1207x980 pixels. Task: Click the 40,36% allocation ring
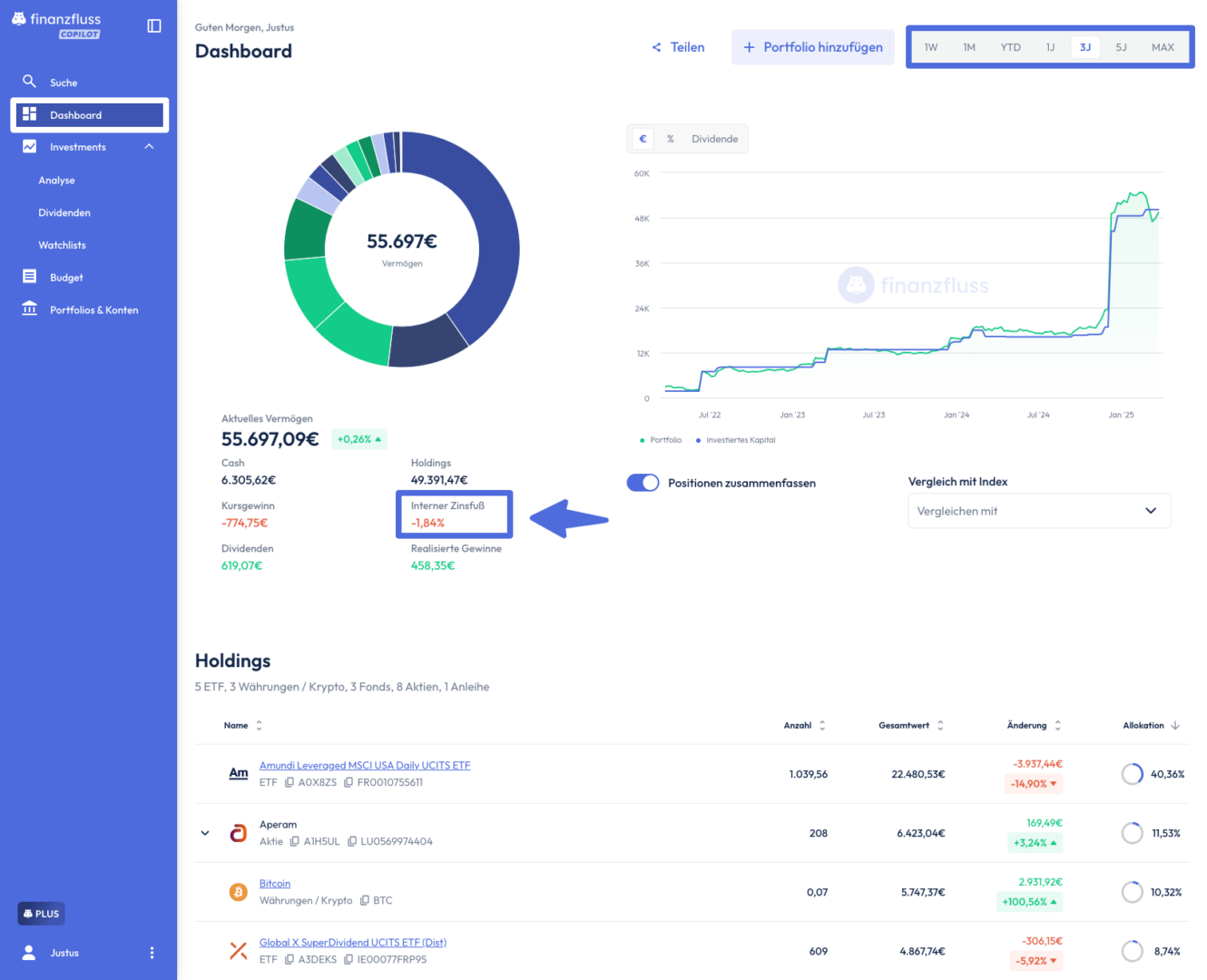click(x=1132, y=774)
